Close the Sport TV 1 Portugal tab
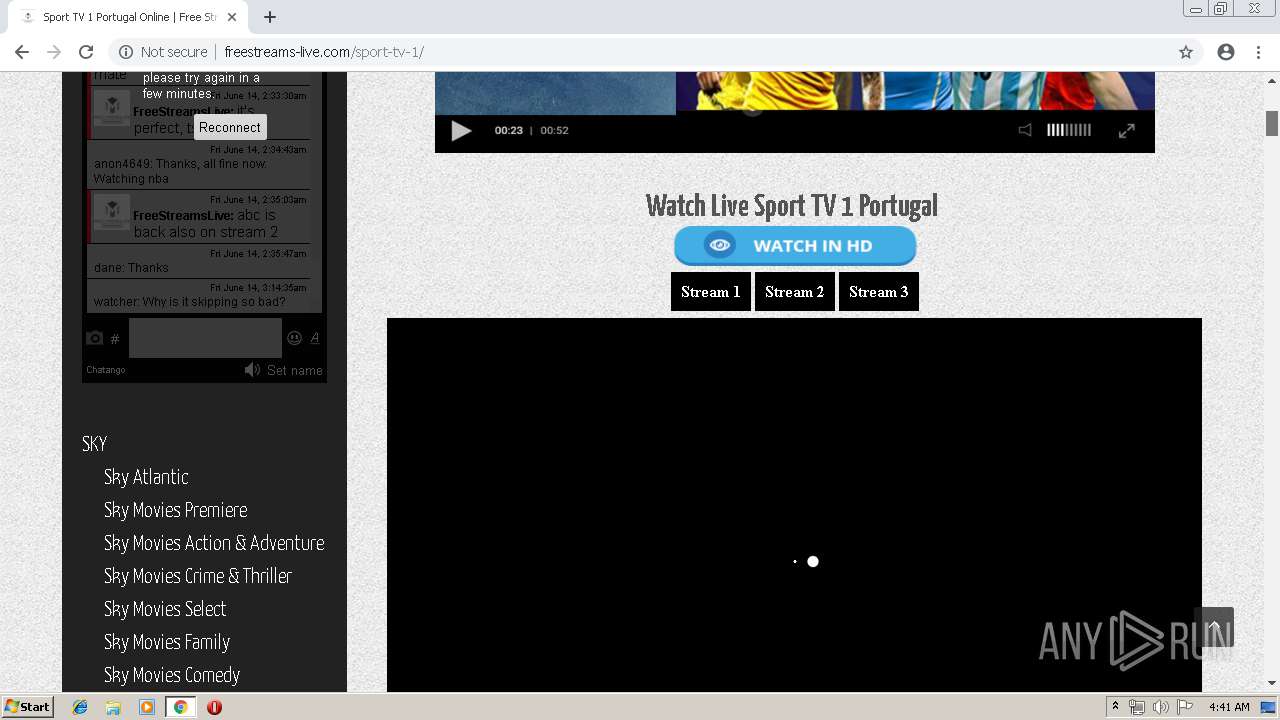This screenshot has width=1280, height=720. pos(232,17)
